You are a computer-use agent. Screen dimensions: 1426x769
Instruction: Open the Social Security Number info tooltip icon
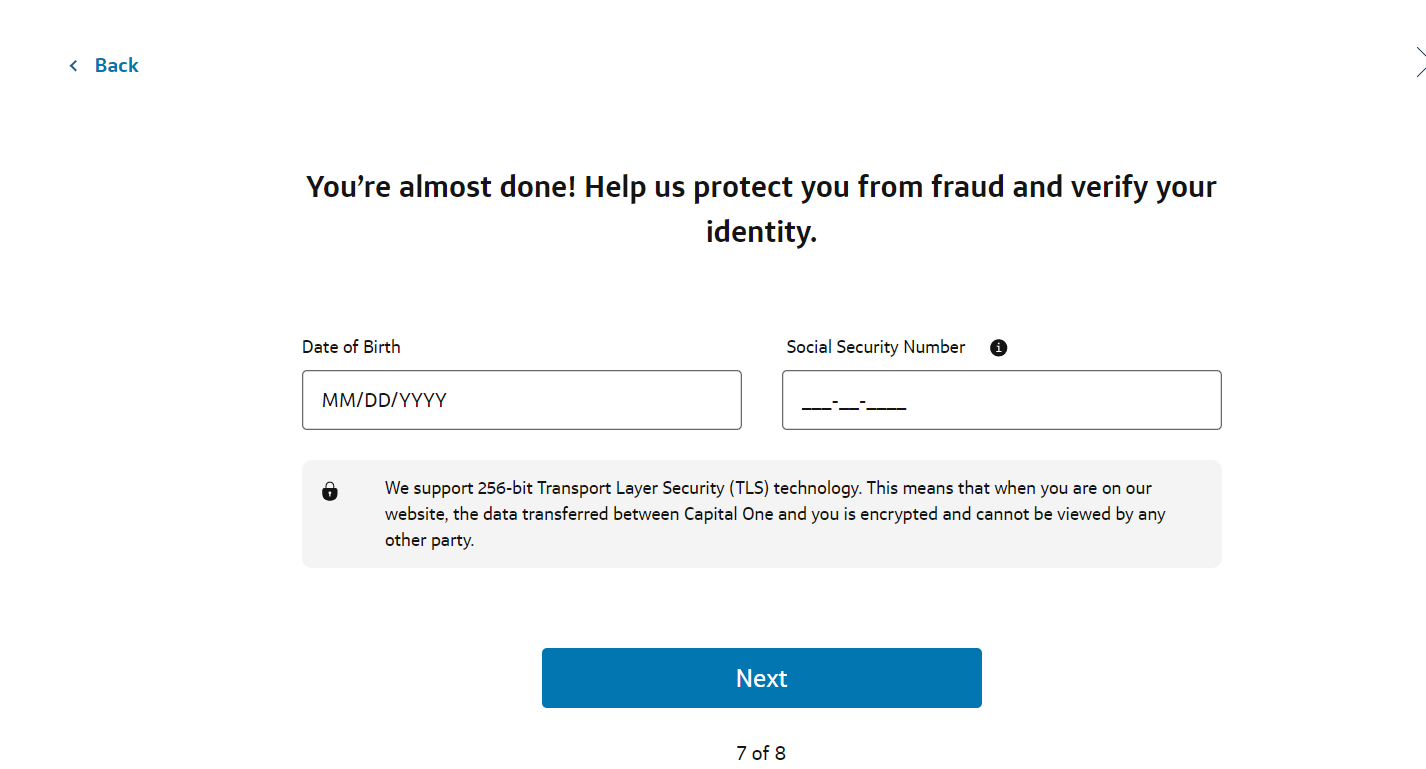coord(998,348)
